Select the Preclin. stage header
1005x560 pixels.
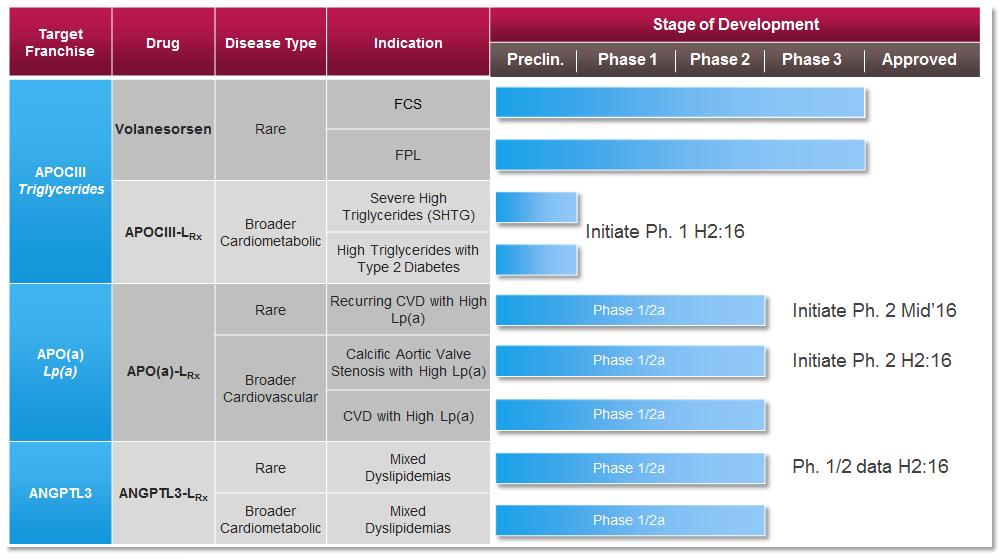click(535, 59)
